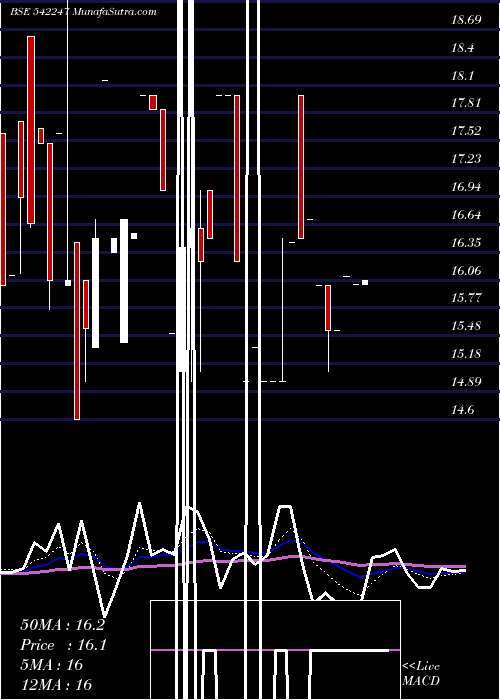Viewport: 500px width, 700px height.
Task: Click the 12MA : 16 readout
Action: [56, 684]
